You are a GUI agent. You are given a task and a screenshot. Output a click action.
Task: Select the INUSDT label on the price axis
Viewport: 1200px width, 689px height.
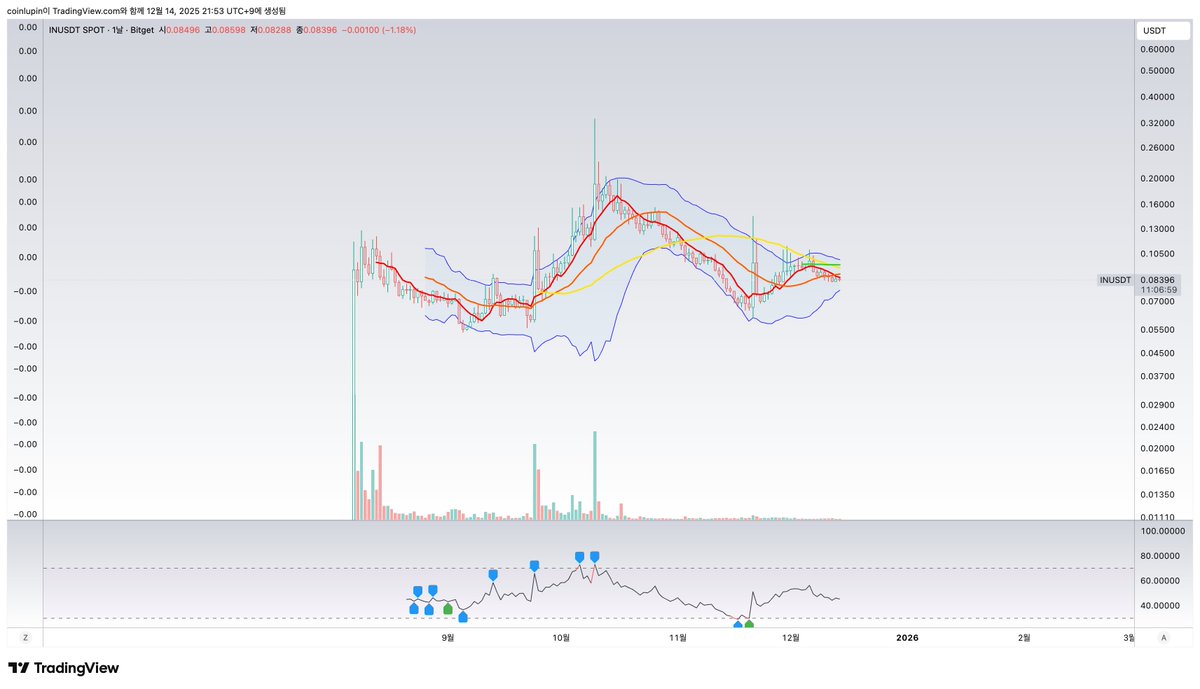pos(1116,280)
